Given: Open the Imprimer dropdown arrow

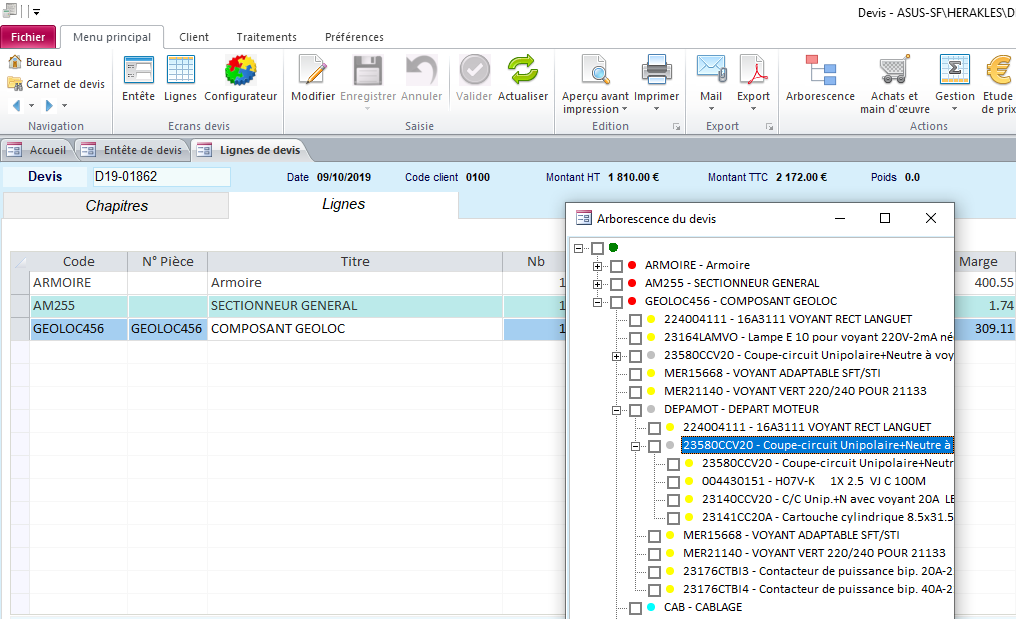Looking at the screenshot, I should coord(656,108).
